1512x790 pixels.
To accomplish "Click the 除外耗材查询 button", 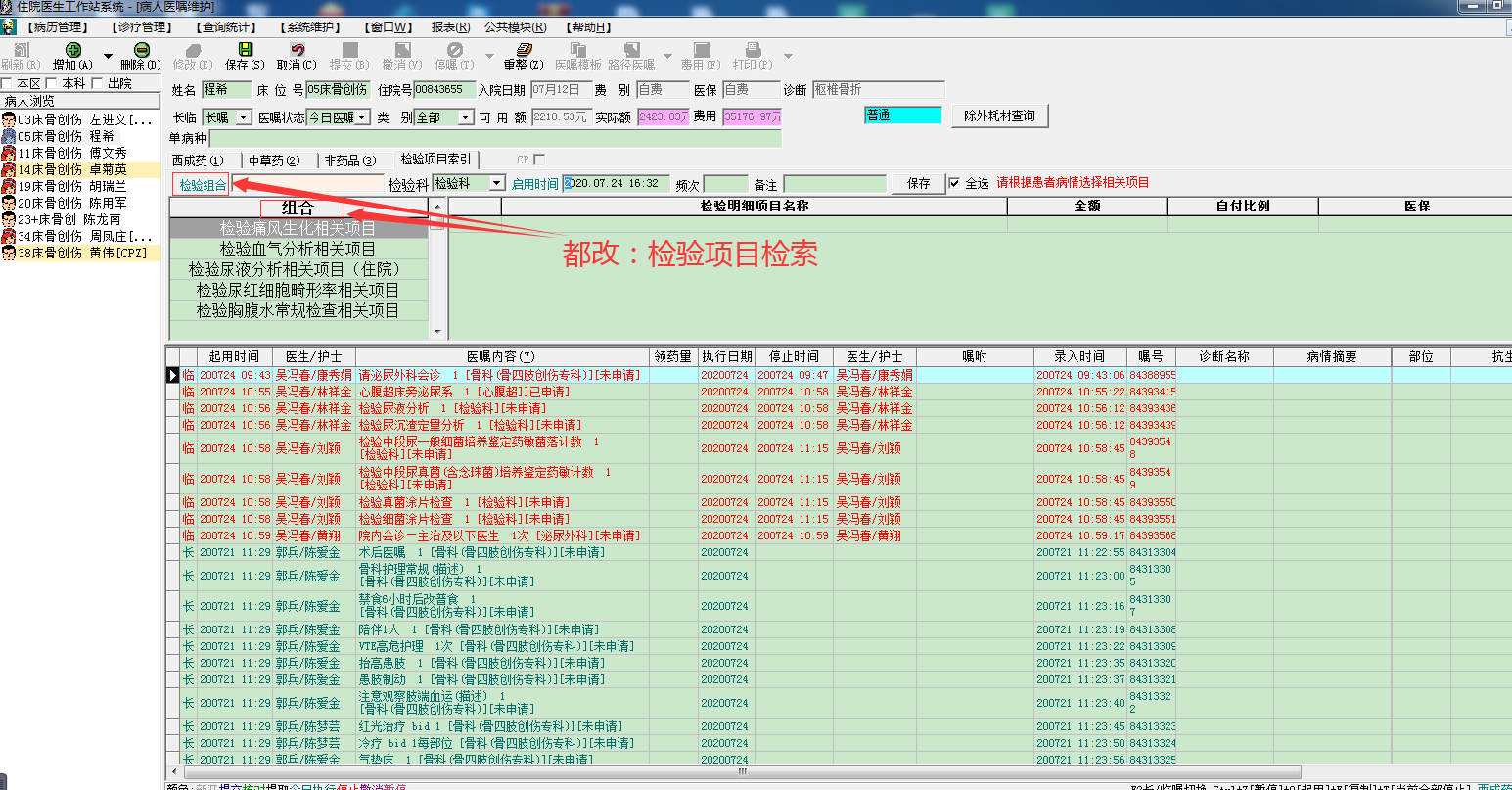I will (999, 116).
